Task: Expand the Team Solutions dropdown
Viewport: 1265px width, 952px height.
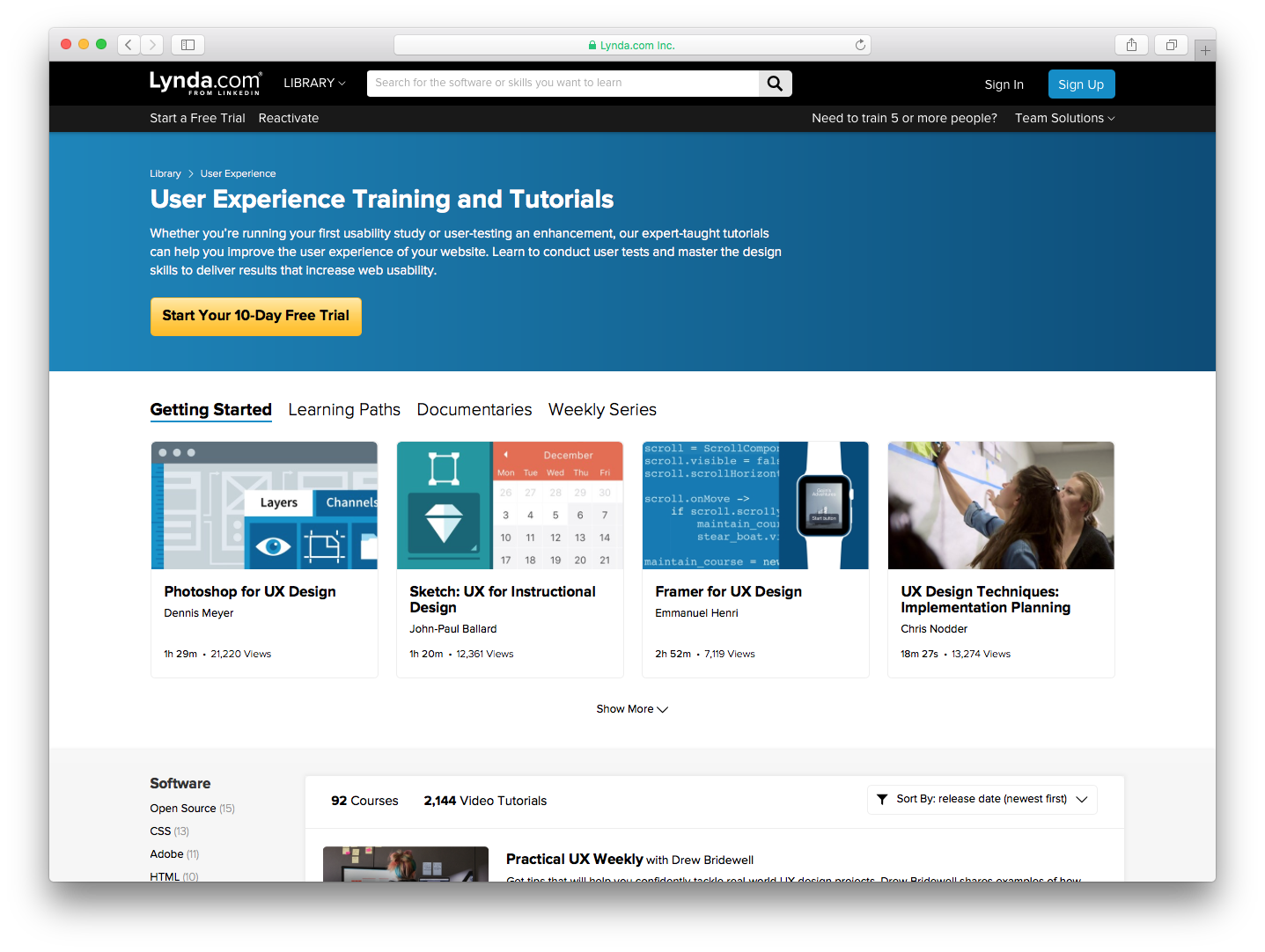Action: coord(1064,118)
